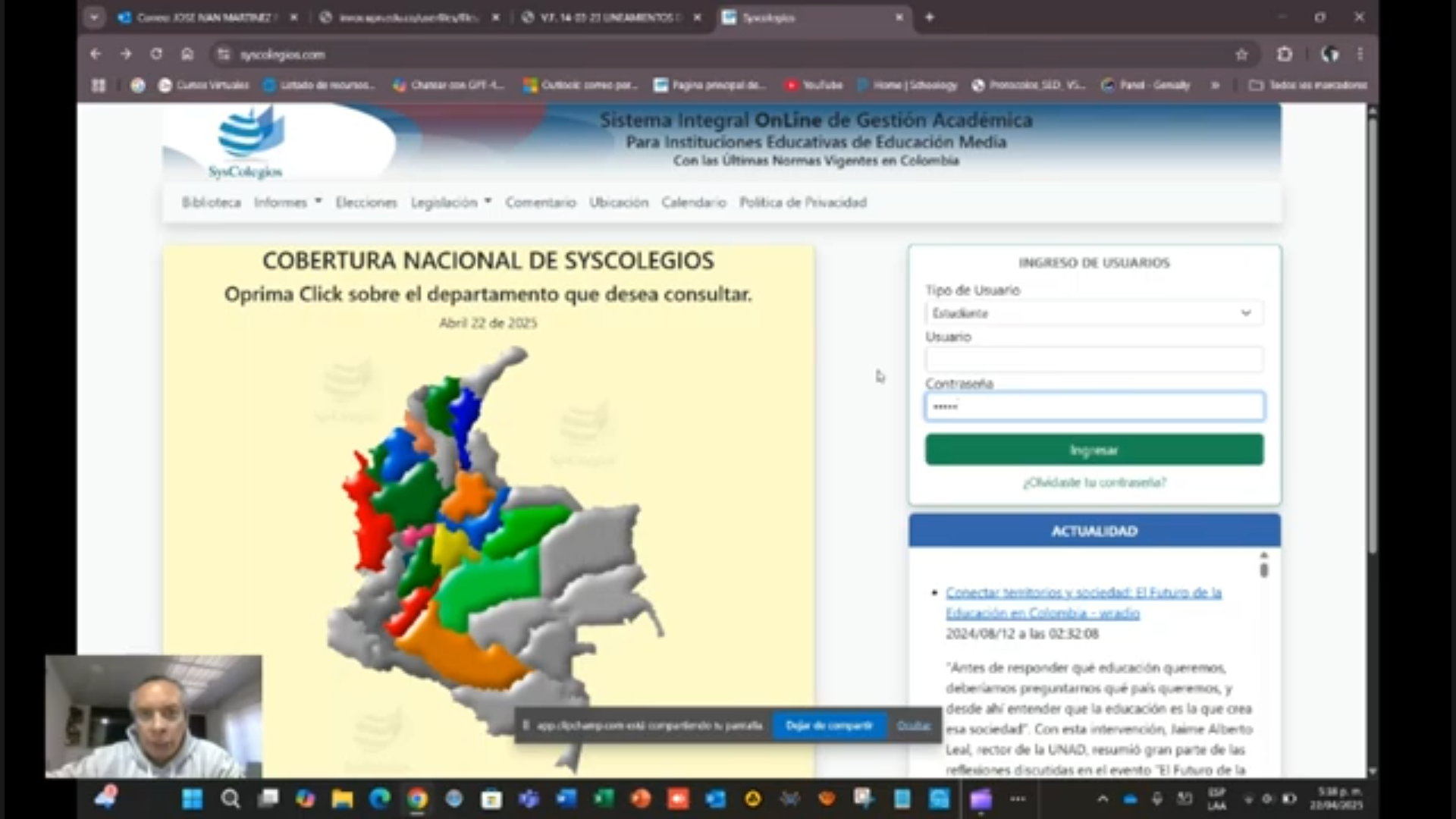This screenshot has height=819, width=1456.
Task: Launch PowerPoint from the taskbar
Action: pos(641,799)
